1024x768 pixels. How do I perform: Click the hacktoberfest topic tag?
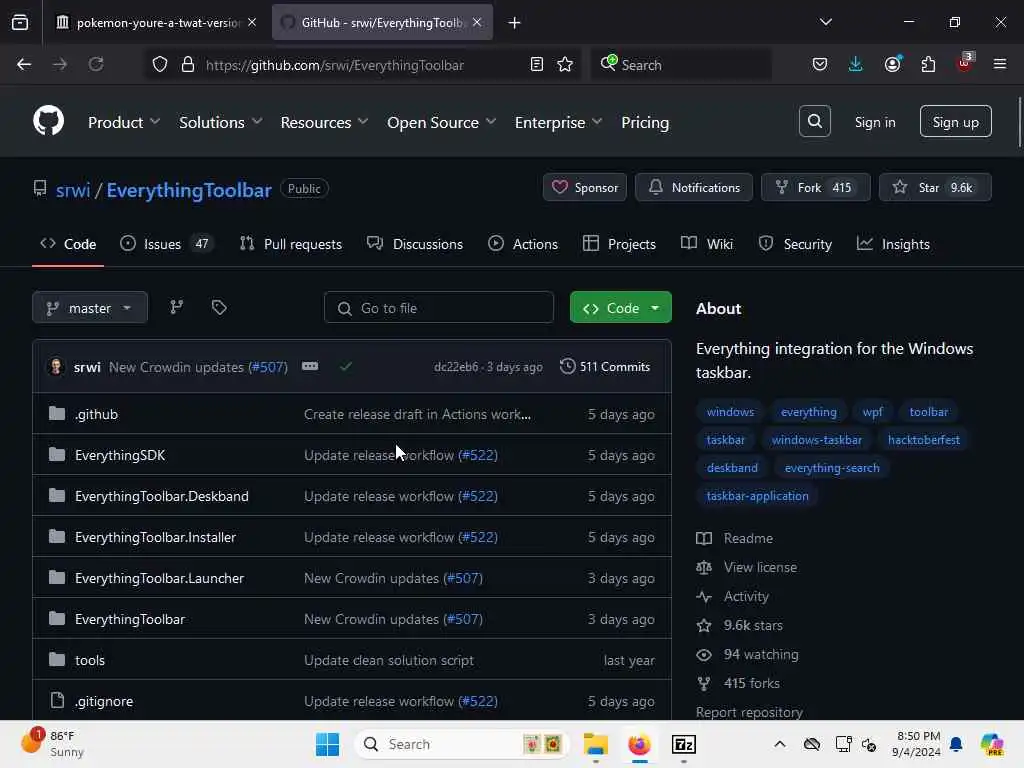click(x=923, y=440)
